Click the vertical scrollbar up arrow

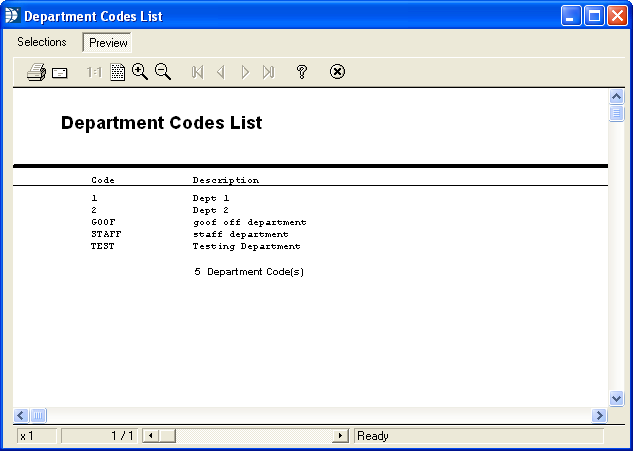616,96
